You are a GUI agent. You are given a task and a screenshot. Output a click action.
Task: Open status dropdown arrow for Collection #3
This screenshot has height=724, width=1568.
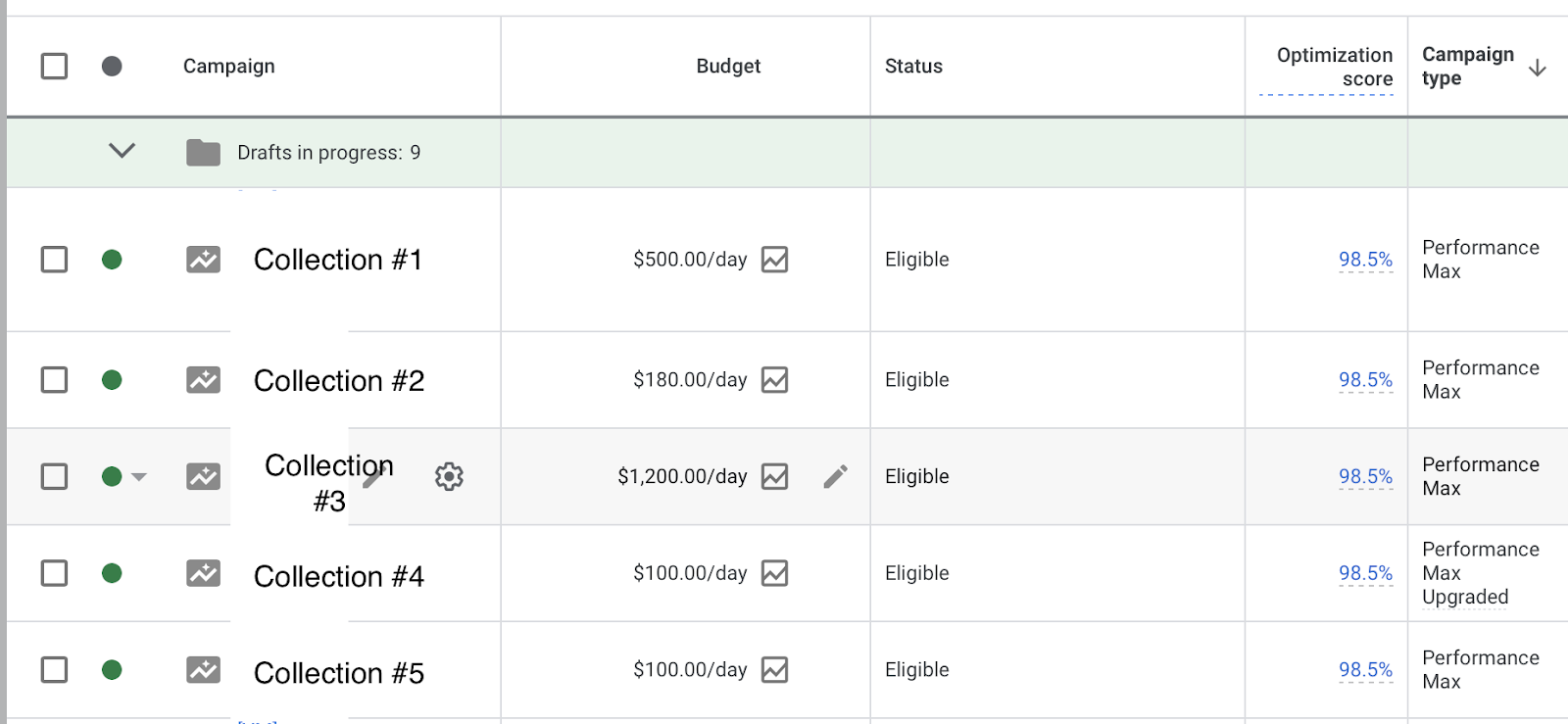[x=139, y=477]
